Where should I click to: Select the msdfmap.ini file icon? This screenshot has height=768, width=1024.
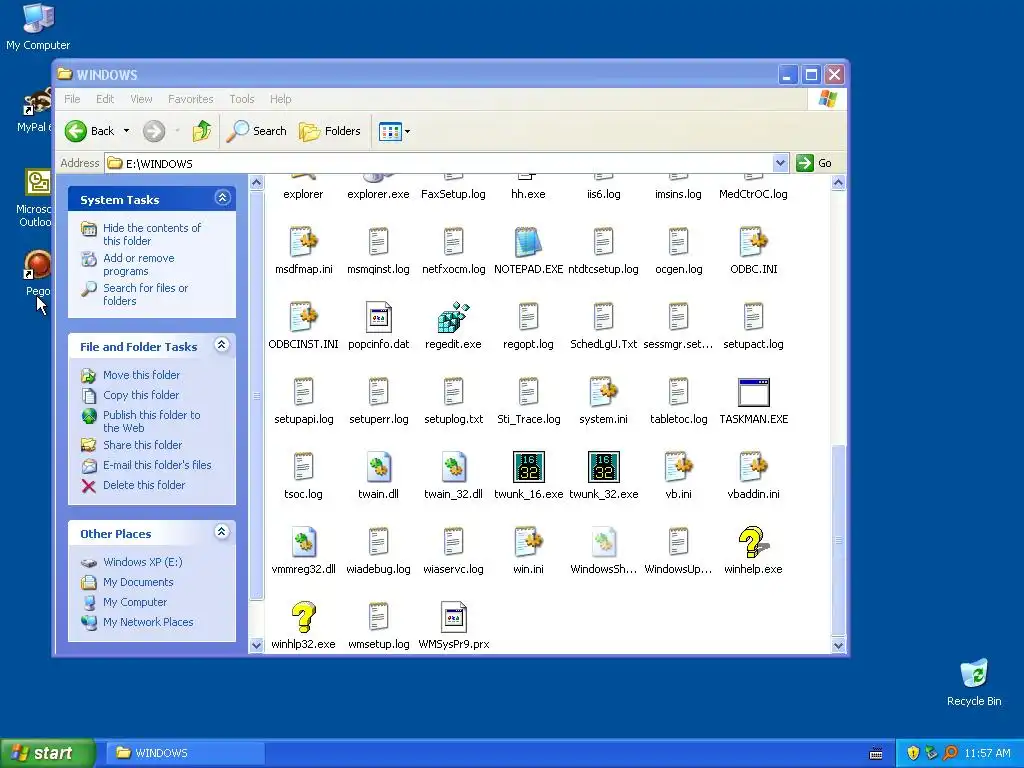point(304,242)
